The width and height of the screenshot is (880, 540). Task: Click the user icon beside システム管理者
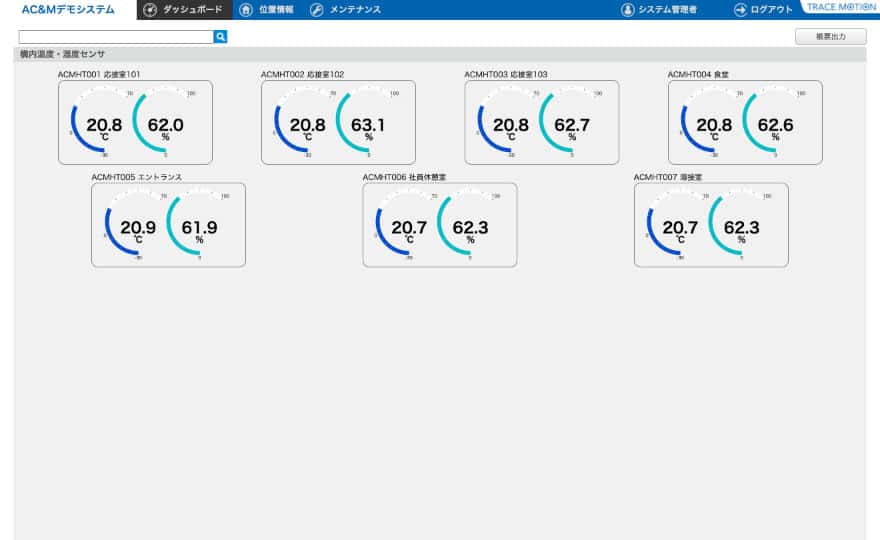click(x=628, y=10)
